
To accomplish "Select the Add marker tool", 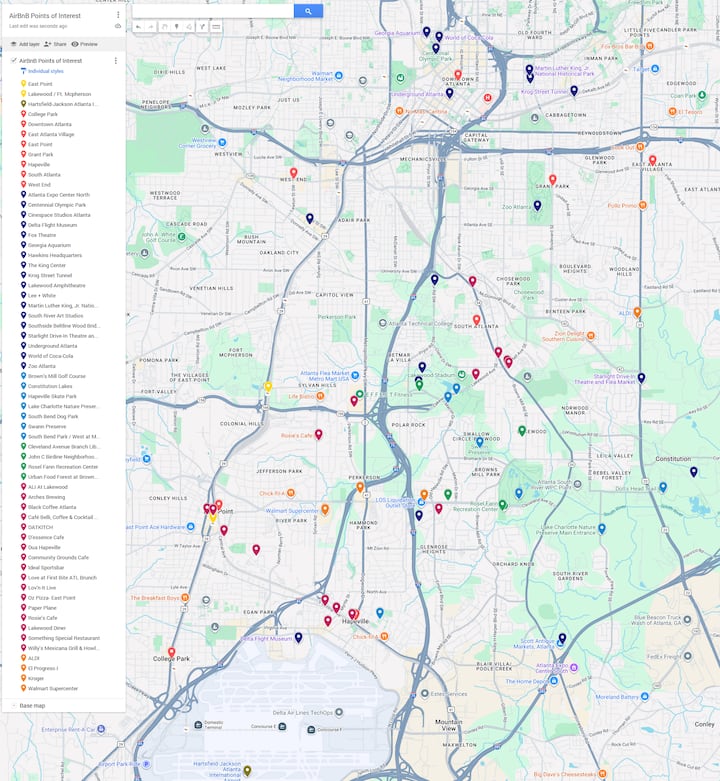I will pos(176,27).
